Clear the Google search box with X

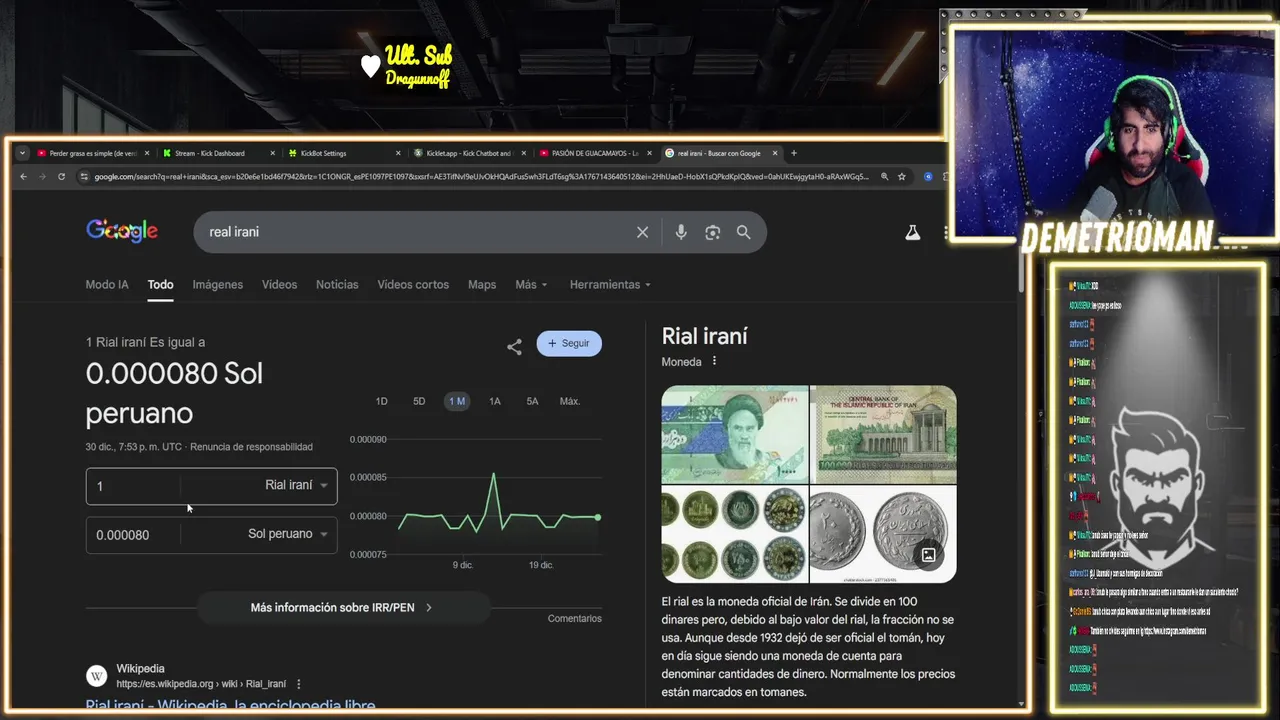pos(642,232)
